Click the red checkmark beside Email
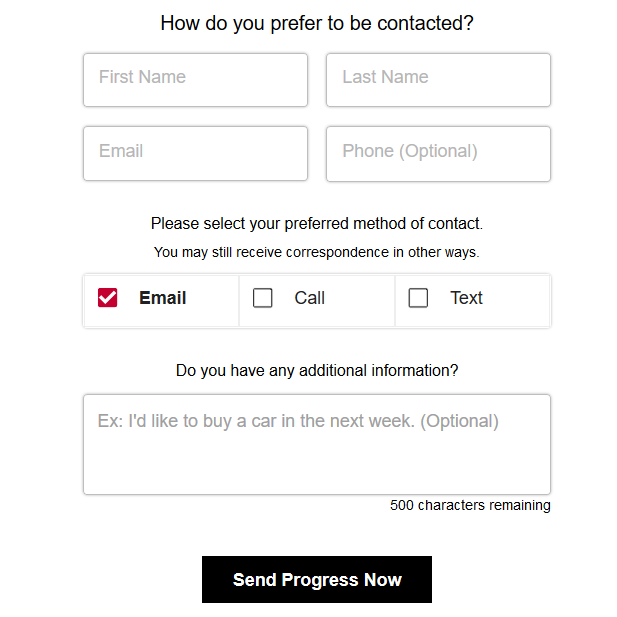 [x=107, y=298]
